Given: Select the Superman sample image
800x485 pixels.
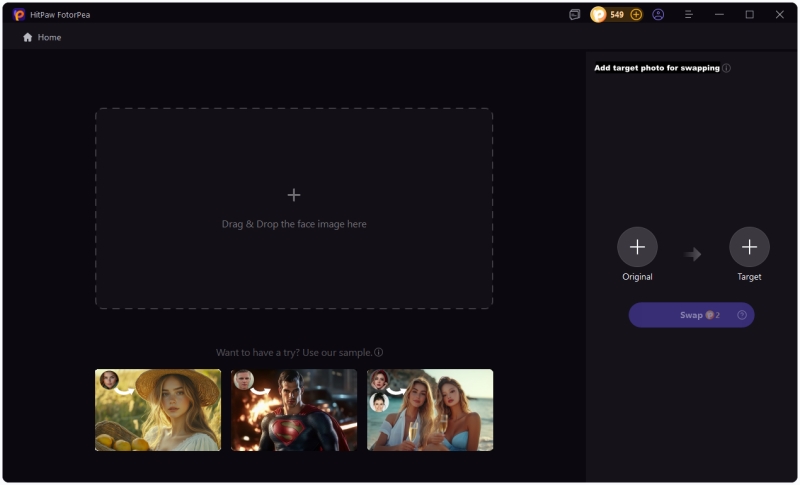Looking at the screenshot, I should 294,410.
